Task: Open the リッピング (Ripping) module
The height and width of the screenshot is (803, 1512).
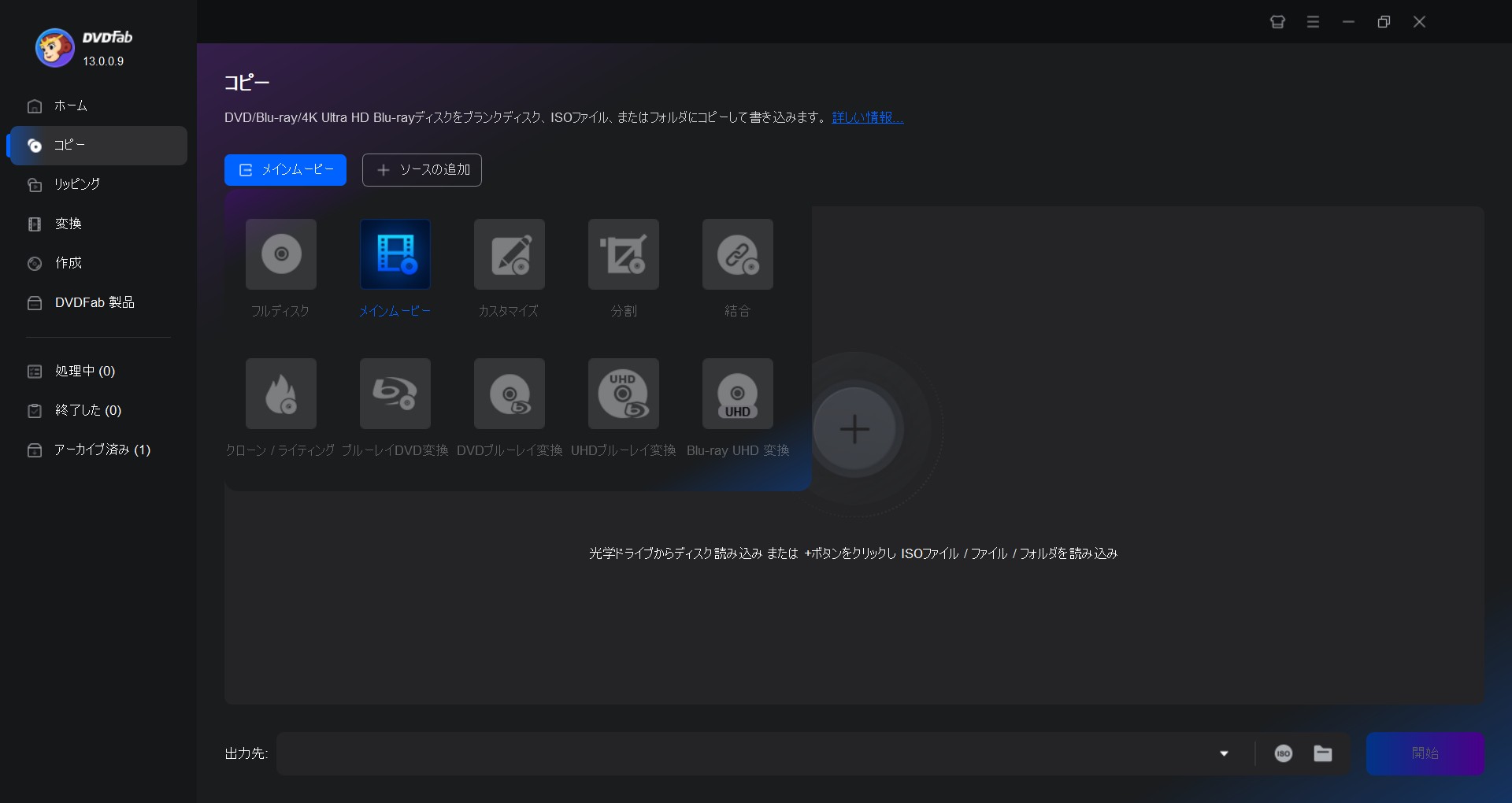Action: [x=98, y=184]
